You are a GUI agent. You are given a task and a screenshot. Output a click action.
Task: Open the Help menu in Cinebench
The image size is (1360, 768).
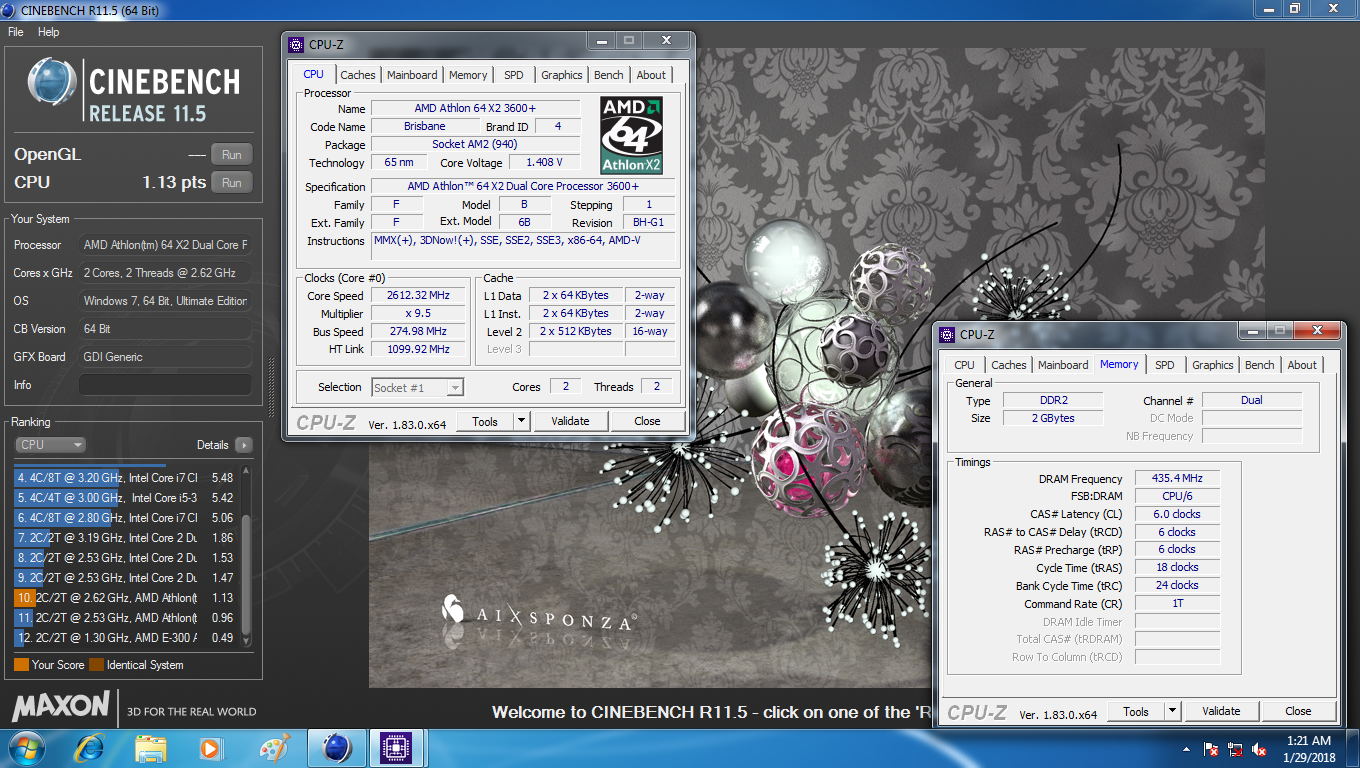click(49, 32)
